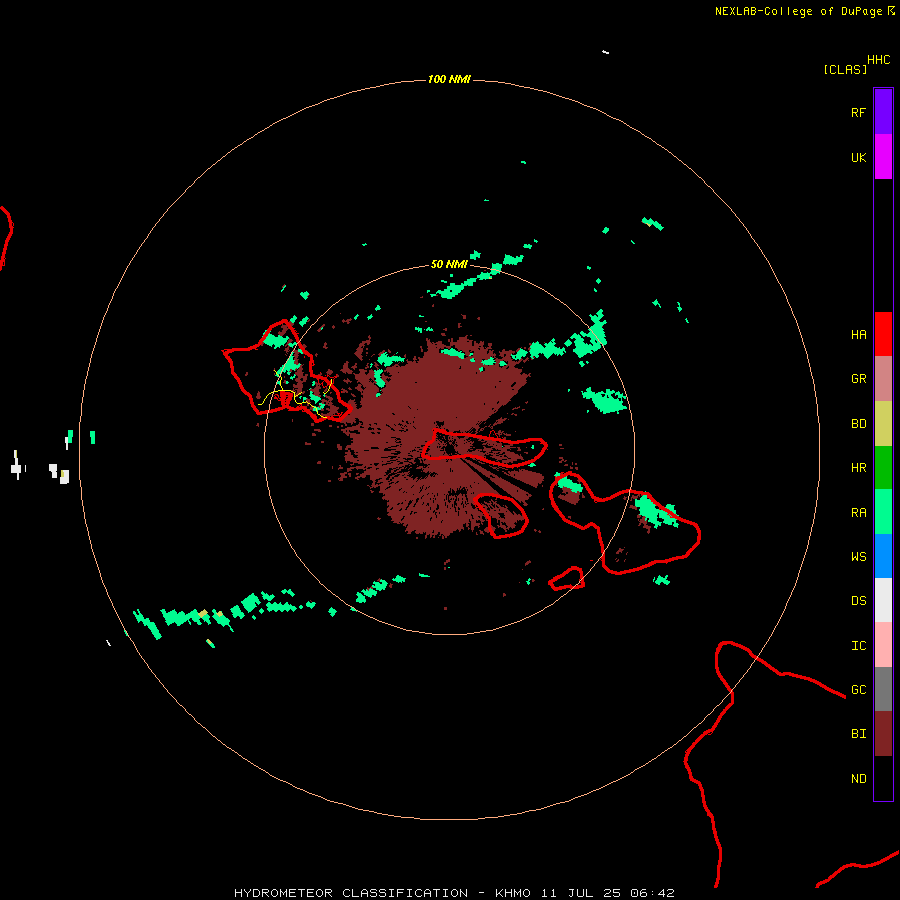Click the 'WS' legend label
900x900 pixels.
pos(859,556)
